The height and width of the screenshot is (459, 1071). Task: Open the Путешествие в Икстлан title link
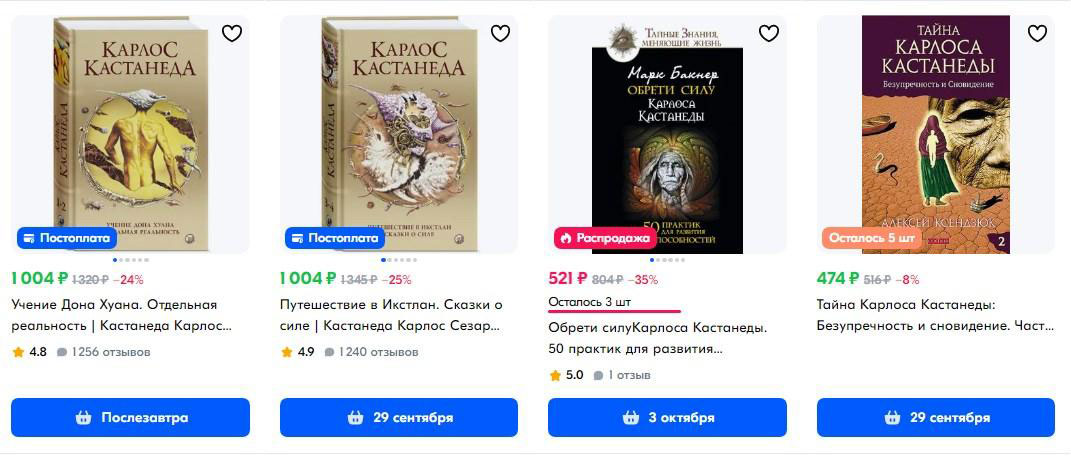click(x=391, y=315)
